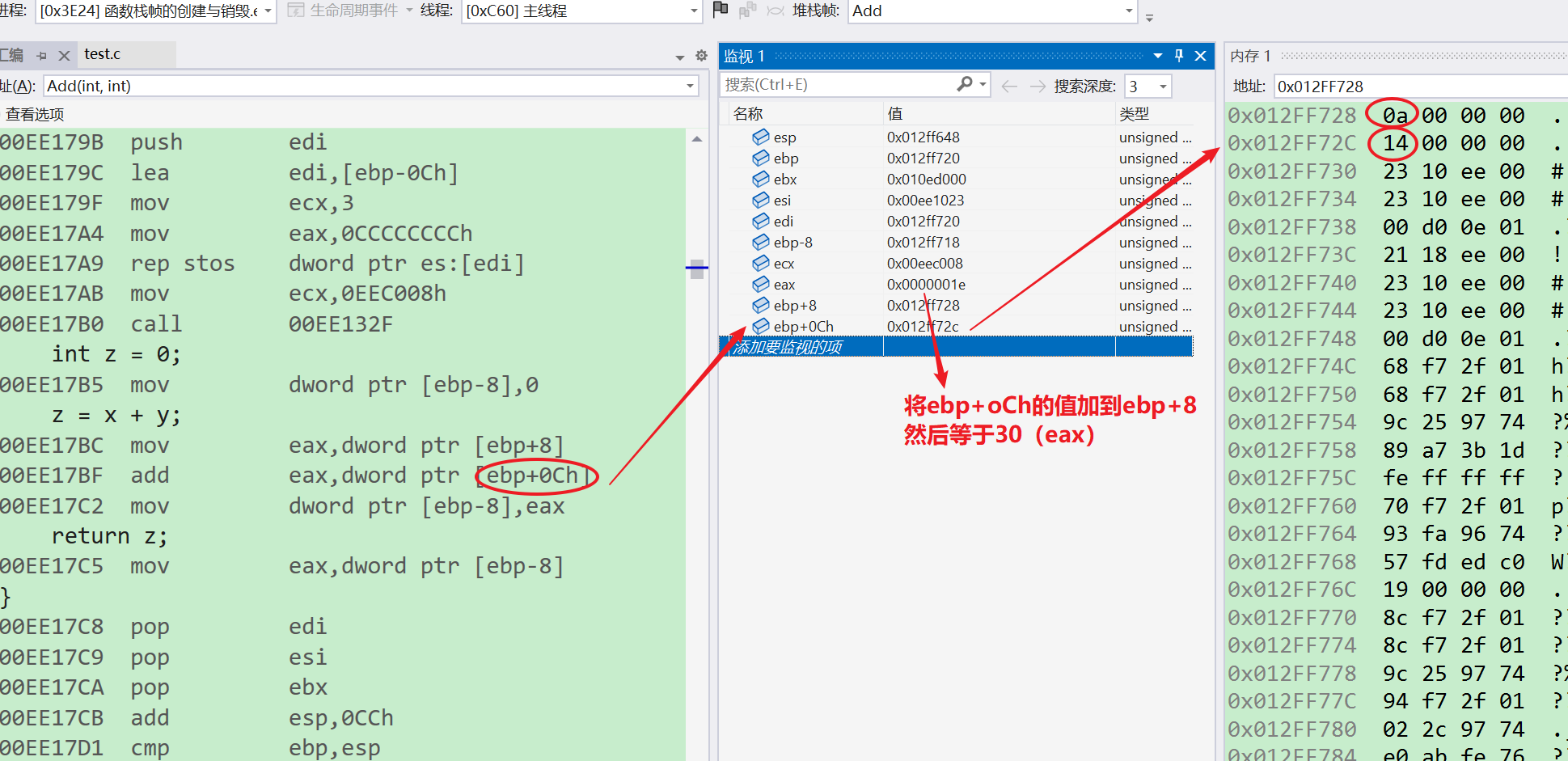This screenshot has width=1568, height=761.
Task: Select the ebp-8 watch row icon
Action: tap(760, 242)
